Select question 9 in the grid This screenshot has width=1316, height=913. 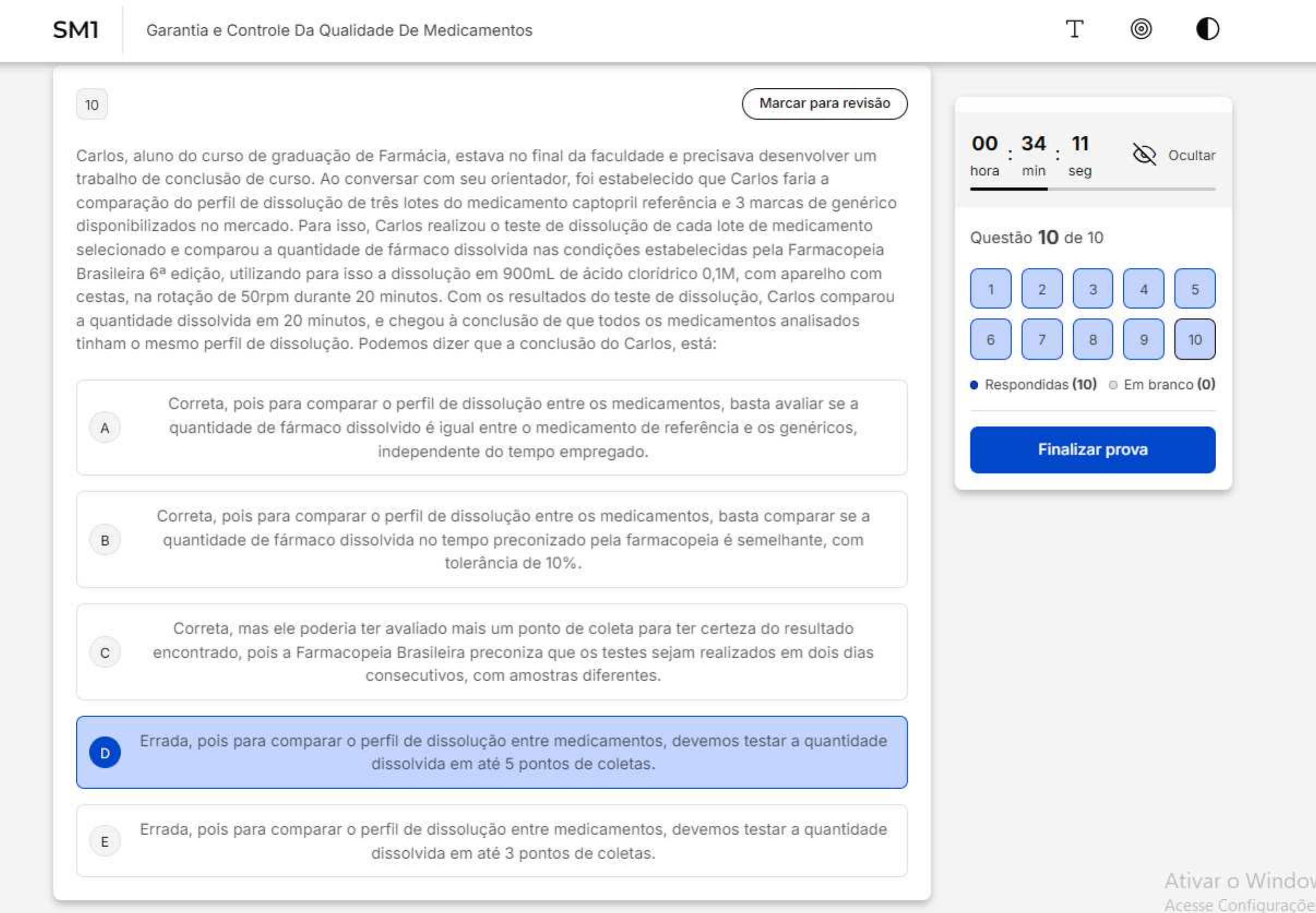click(1143, 339)
